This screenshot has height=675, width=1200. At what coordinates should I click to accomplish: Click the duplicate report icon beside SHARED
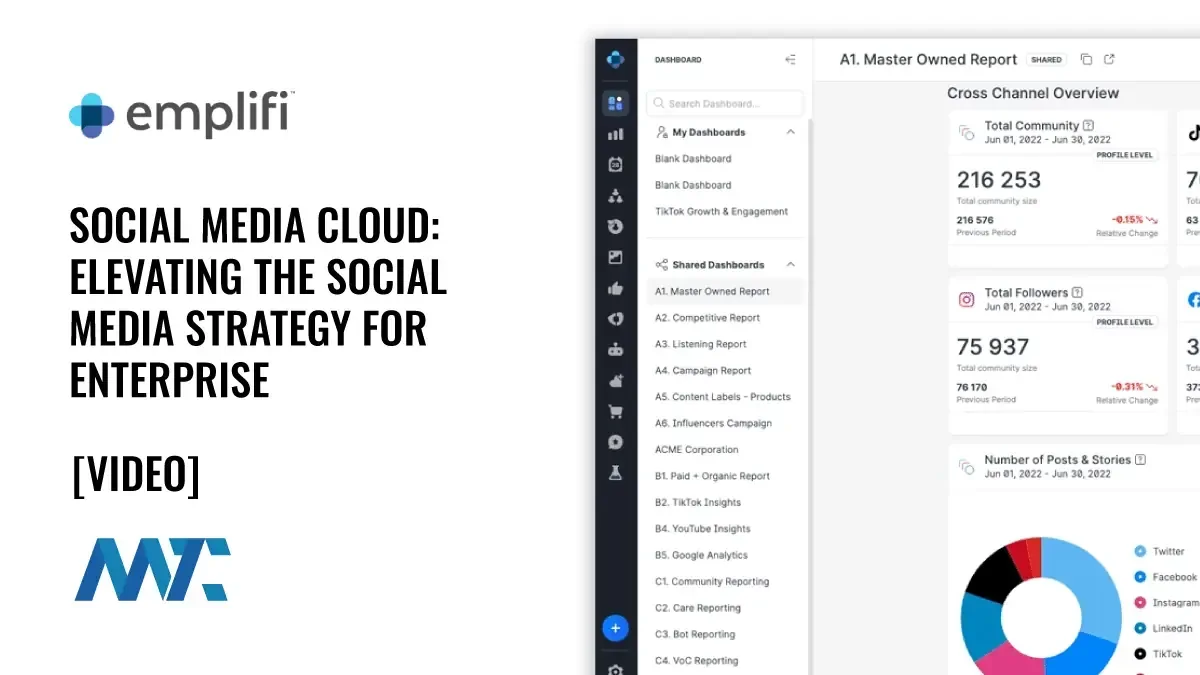point(1087,60)
